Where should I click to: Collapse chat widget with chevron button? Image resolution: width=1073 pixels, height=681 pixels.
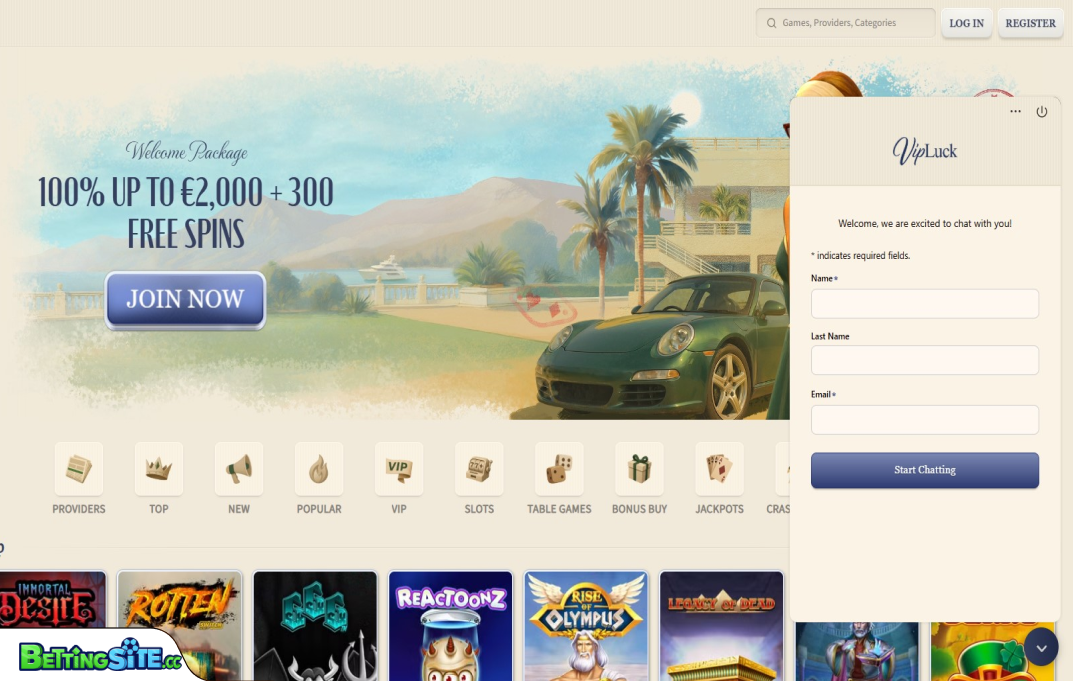tap(1042, 647)
